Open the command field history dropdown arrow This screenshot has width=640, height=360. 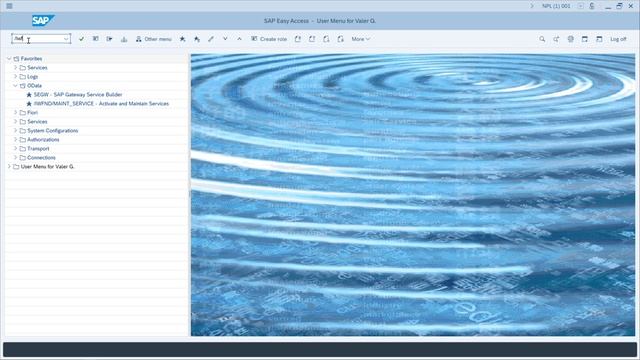(66, 39)
